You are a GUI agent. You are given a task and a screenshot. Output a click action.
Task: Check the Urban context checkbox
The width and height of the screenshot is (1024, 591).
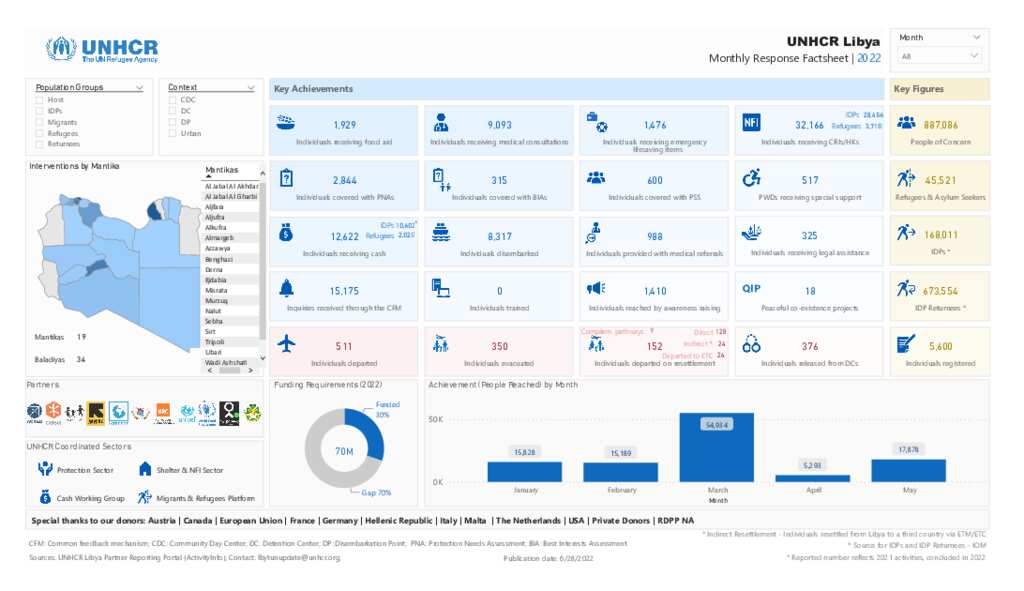pos(172,133)
